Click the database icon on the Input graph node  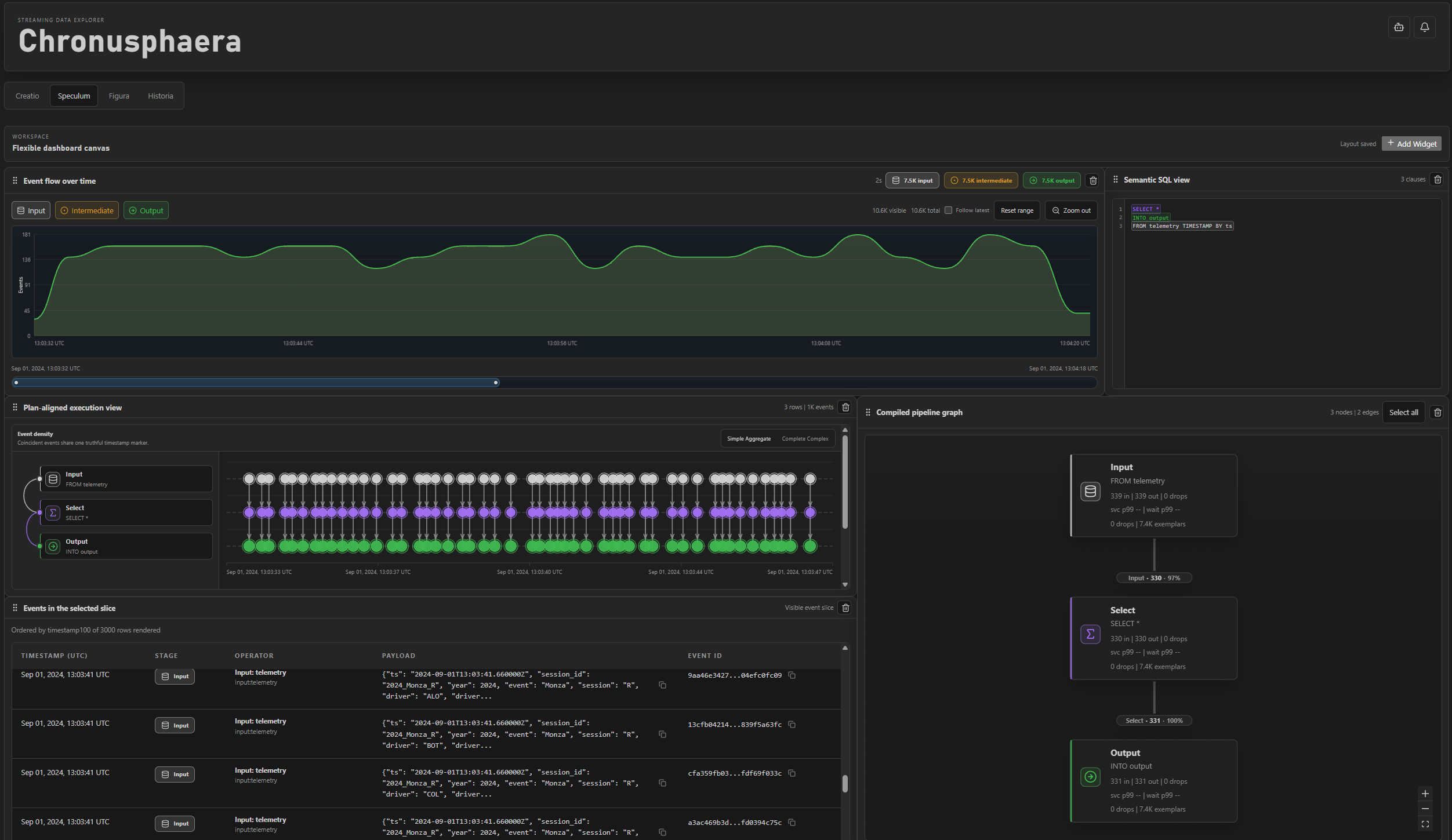[1090, 492]
